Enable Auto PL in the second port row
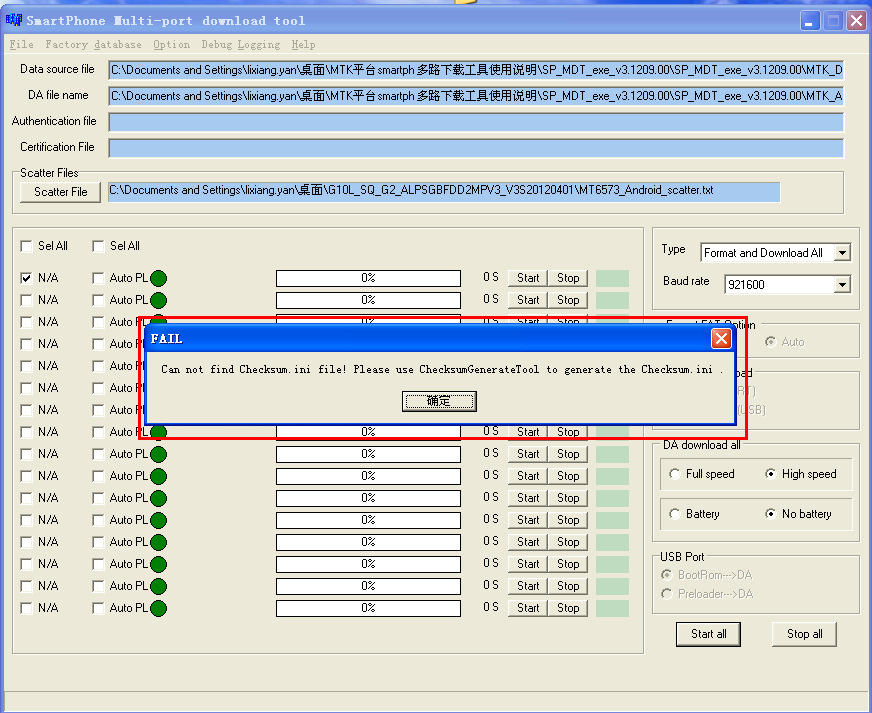Screen dimensions: 872x713 pos(98,300)
